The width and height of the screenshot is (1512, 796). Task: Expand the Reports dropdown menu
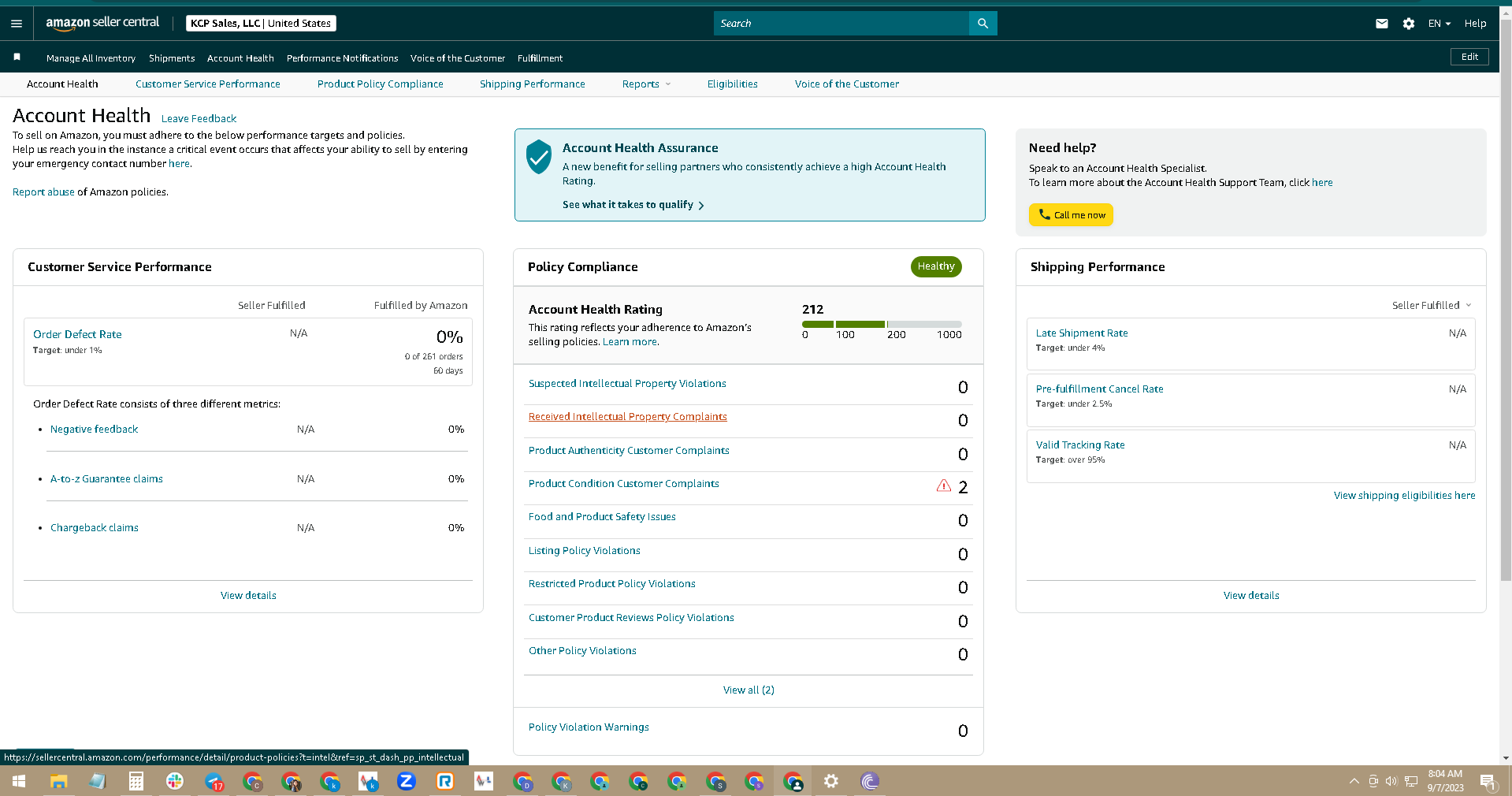point(646,84)
